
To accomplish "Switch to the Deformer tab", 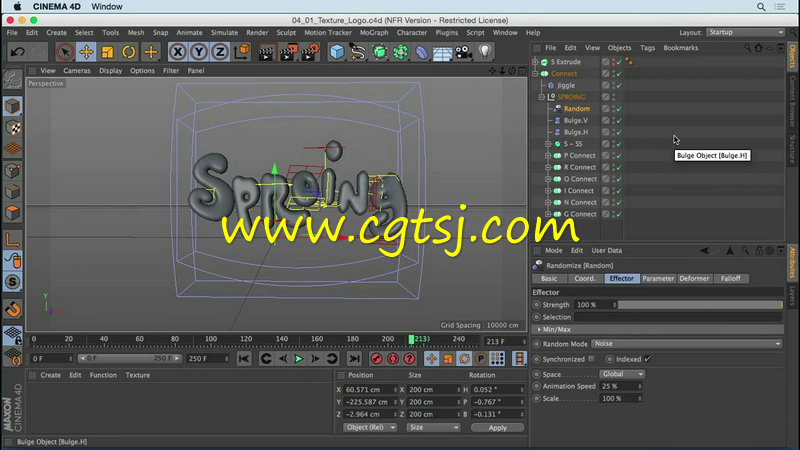I will click(x=694, y=279).
